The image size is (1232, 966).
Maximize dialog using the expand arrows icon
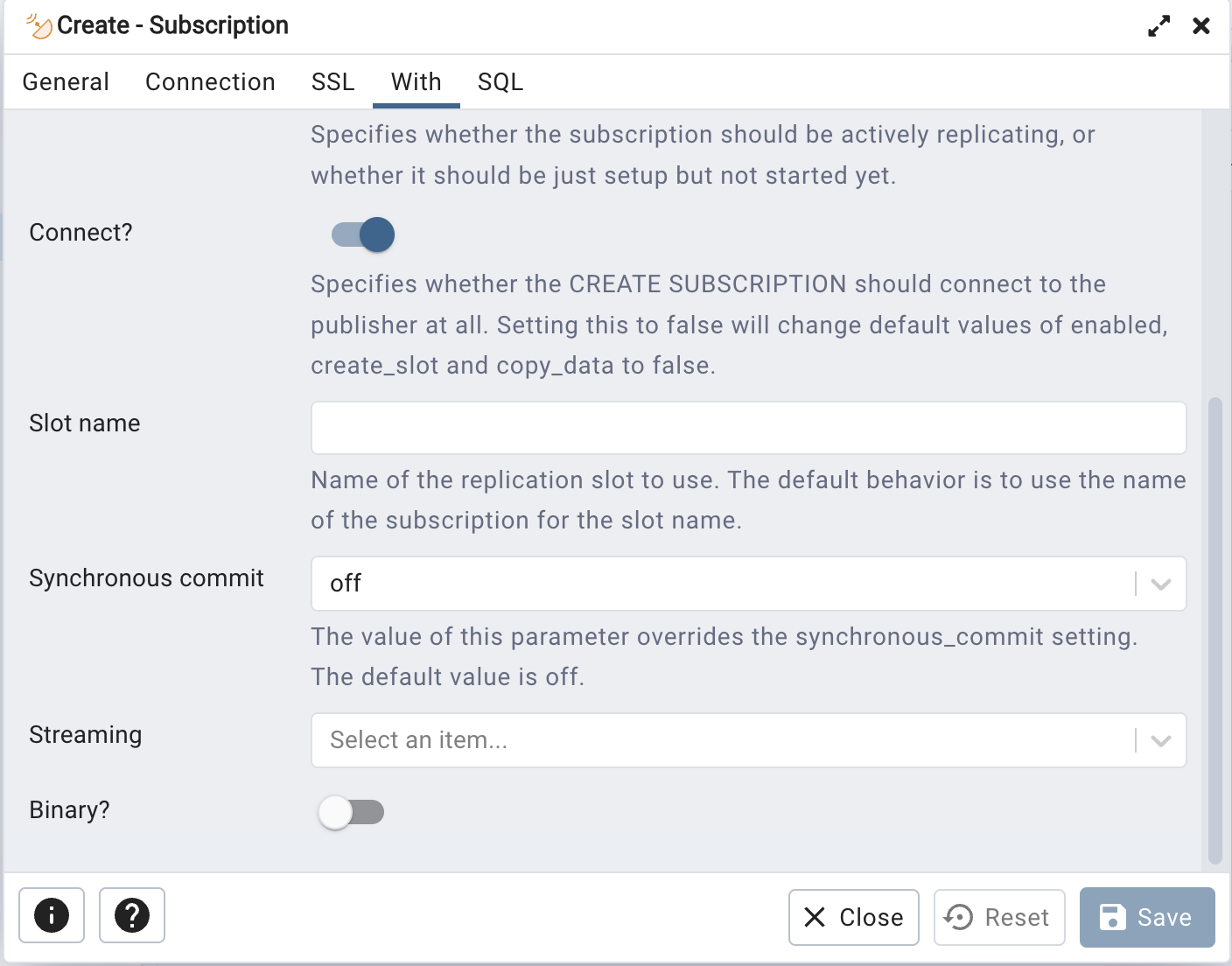pos(1158,26)
